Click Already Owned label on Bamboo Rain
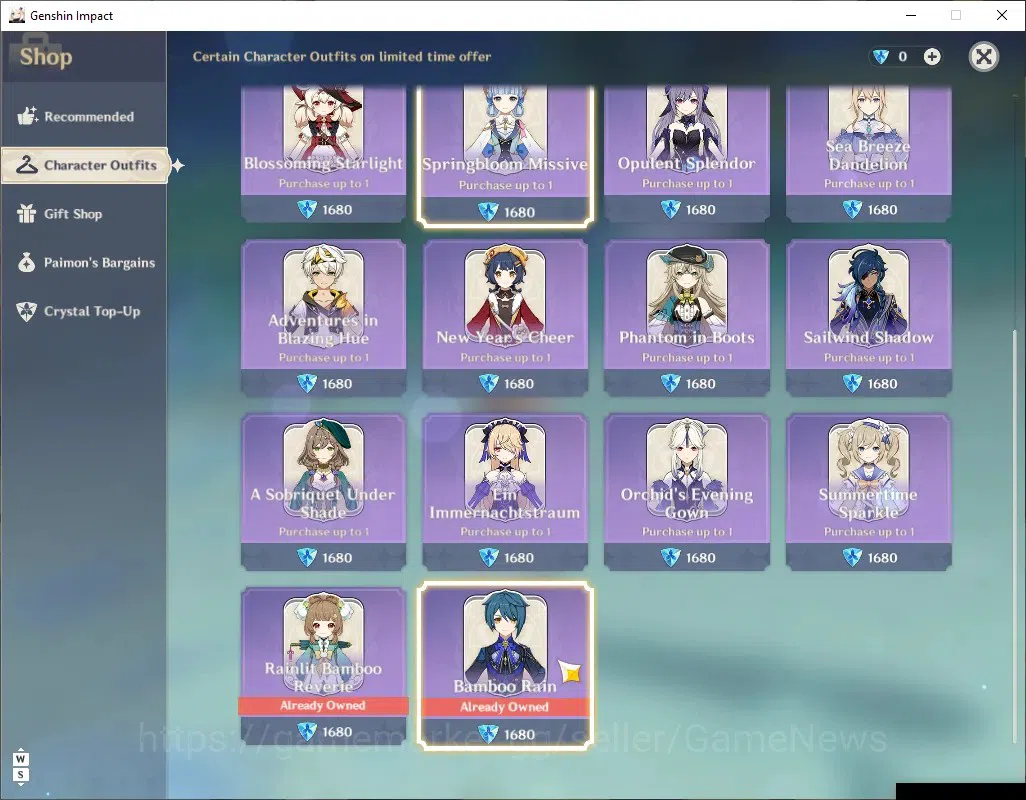 pos(504,707)
